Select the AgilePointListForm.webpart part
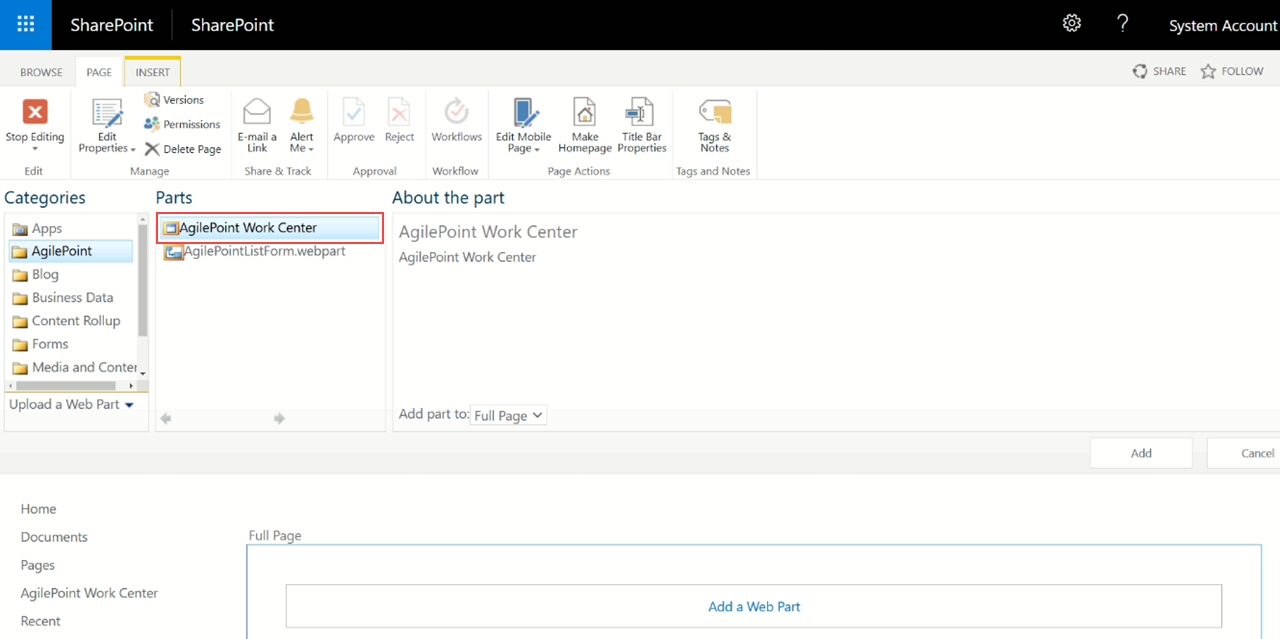The width and height of the screenshot is (1280, 639). 256,252
